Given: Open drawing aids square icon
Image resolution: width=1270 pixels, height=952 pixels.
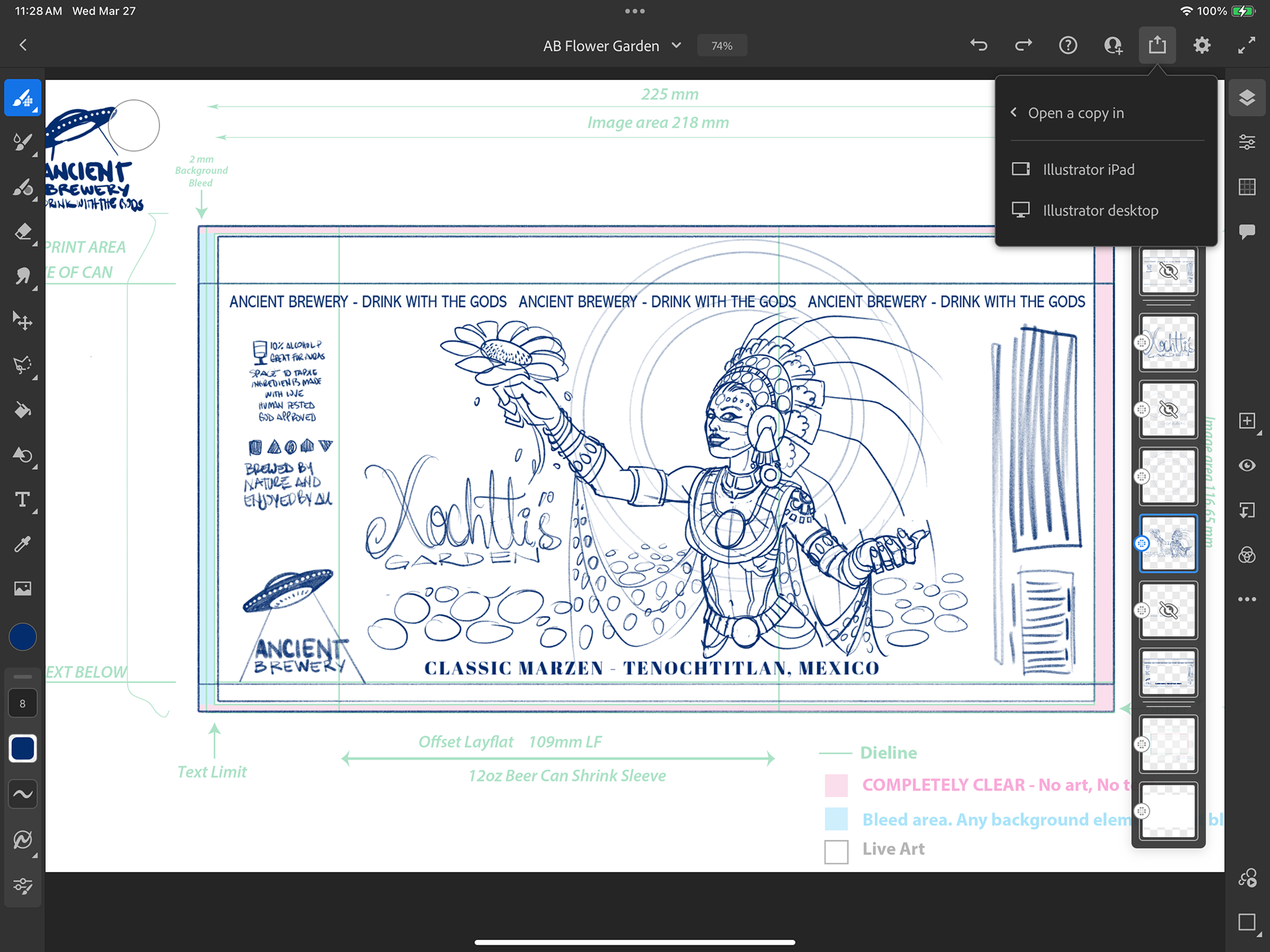Looking at the screenshot, I should click(1247, 922).
